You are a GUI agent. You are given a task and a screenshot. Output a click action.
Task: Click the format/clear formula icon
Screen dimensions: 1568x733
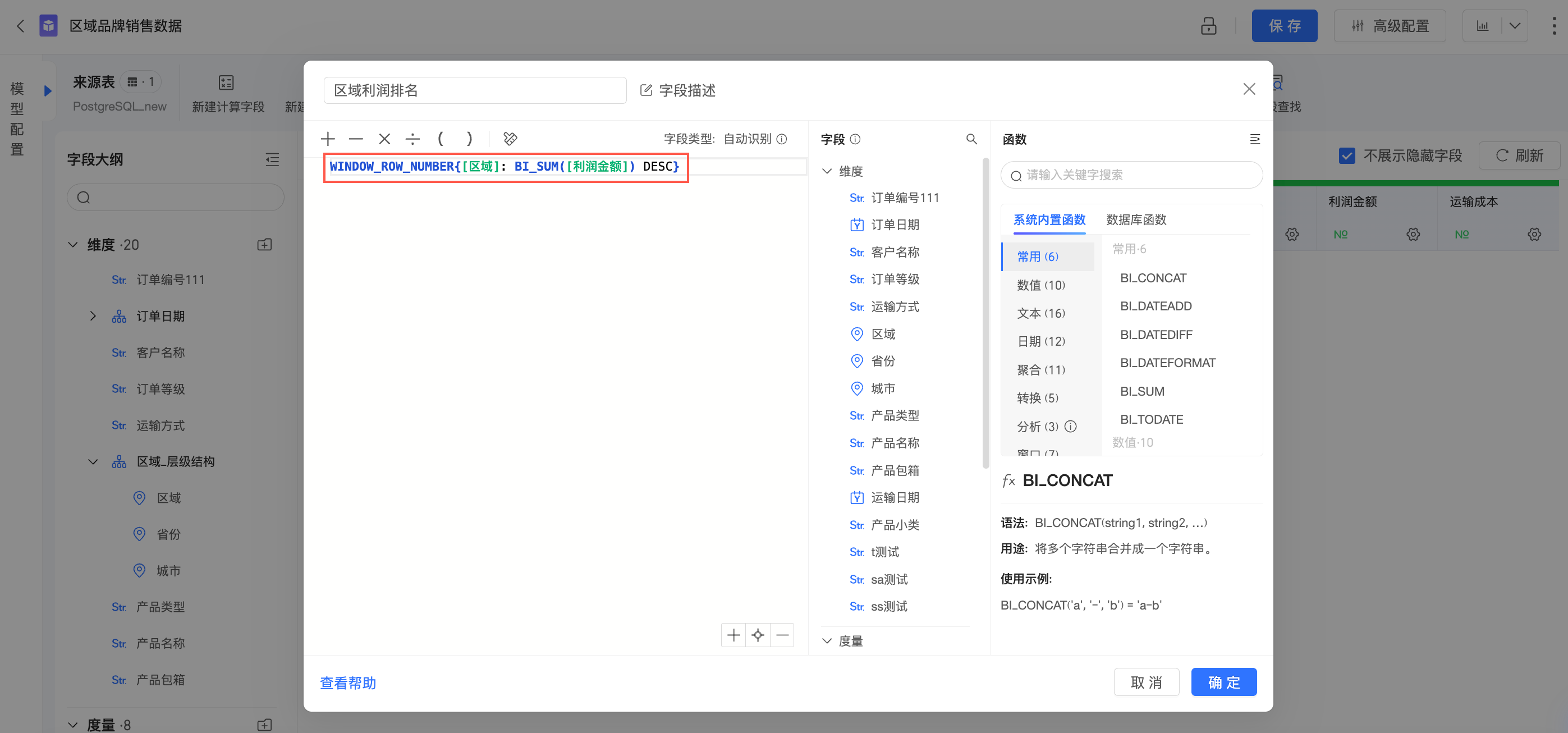[x=510, y=139]
